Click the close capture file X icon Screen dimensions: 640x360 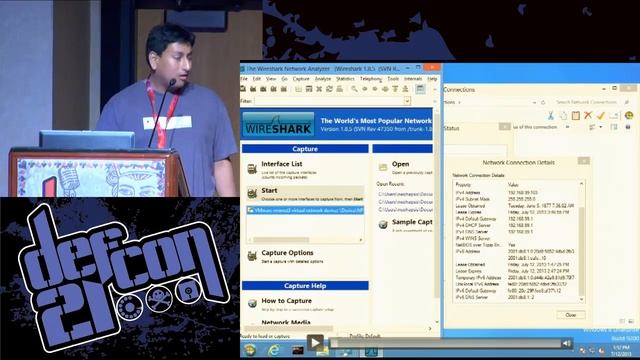click(319, 89)
